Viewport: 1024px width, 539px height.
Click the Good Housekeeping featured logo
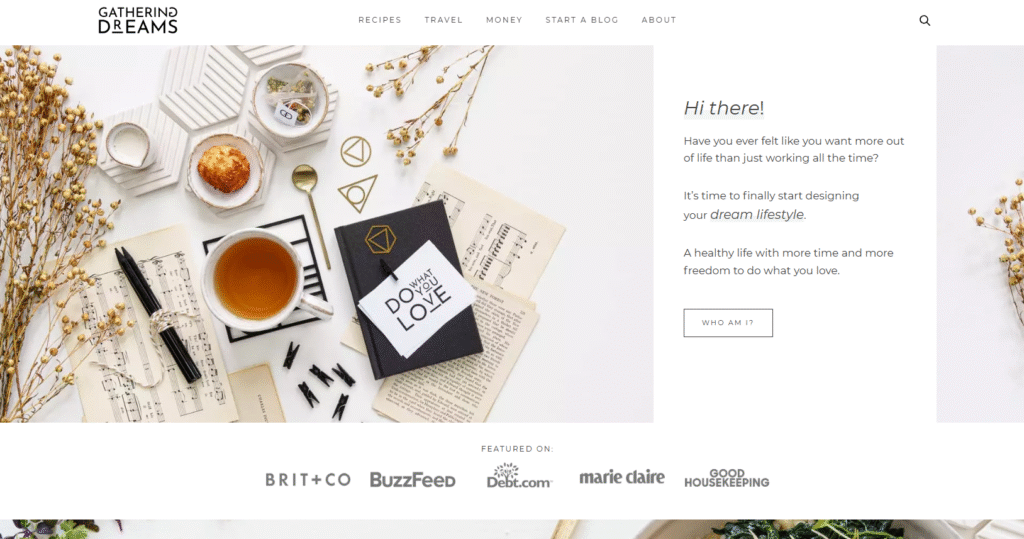[727, 478]
